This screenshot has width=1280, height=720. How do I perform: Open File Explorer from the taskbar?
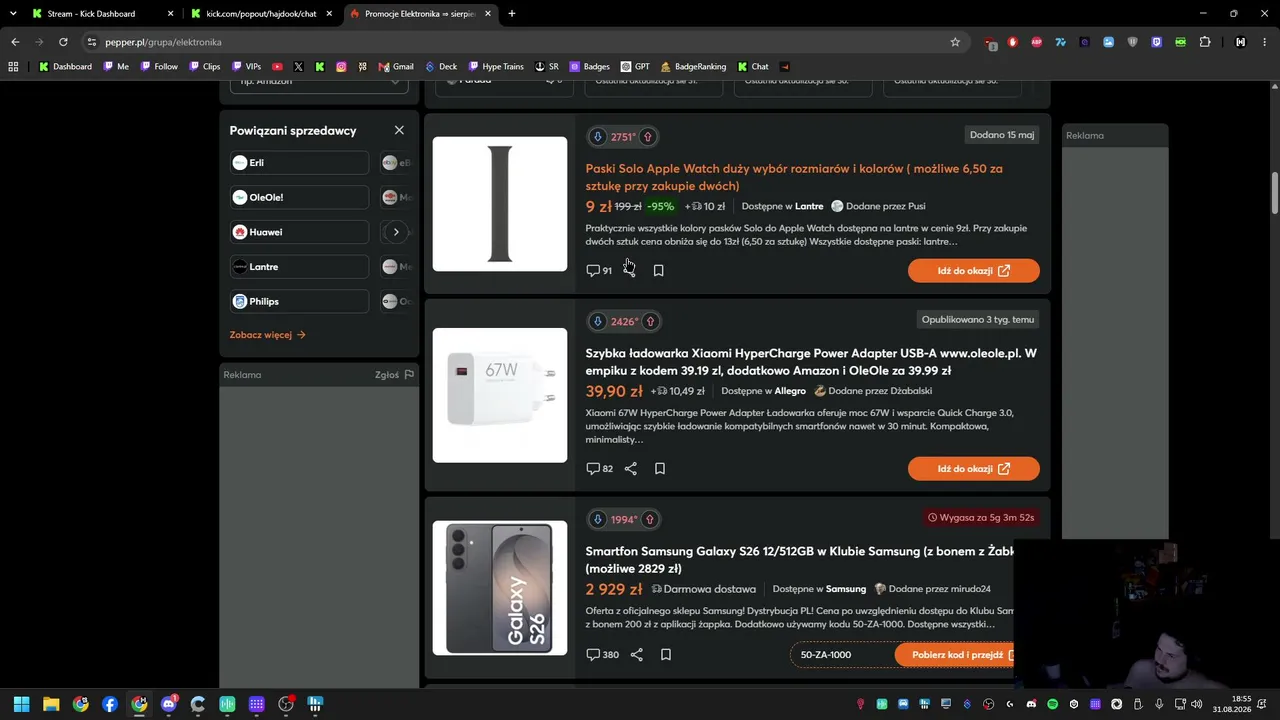pyautogui.click(x=51, y=704)
